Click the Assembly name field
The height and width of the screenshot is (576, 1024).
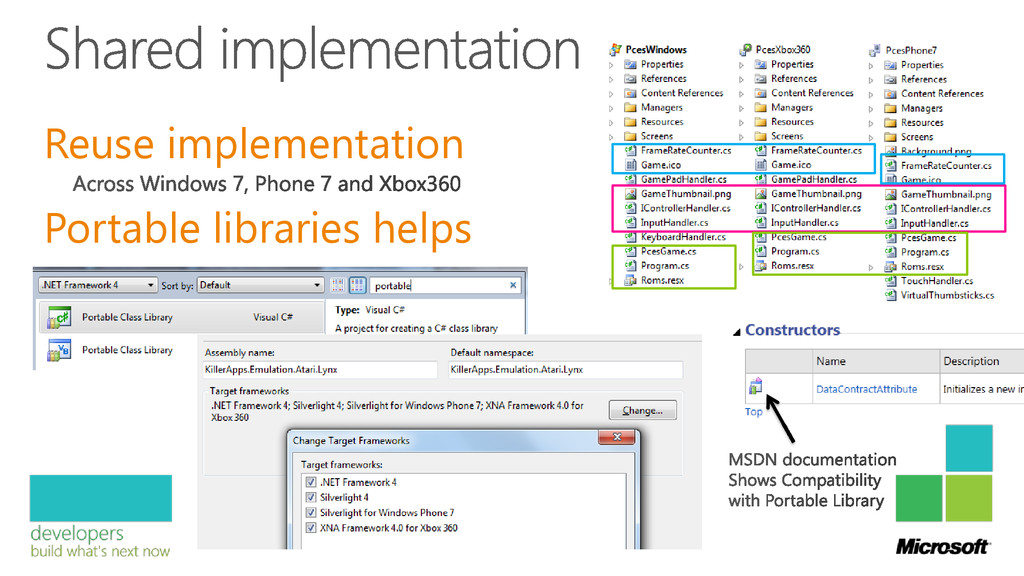pos(320,370)
